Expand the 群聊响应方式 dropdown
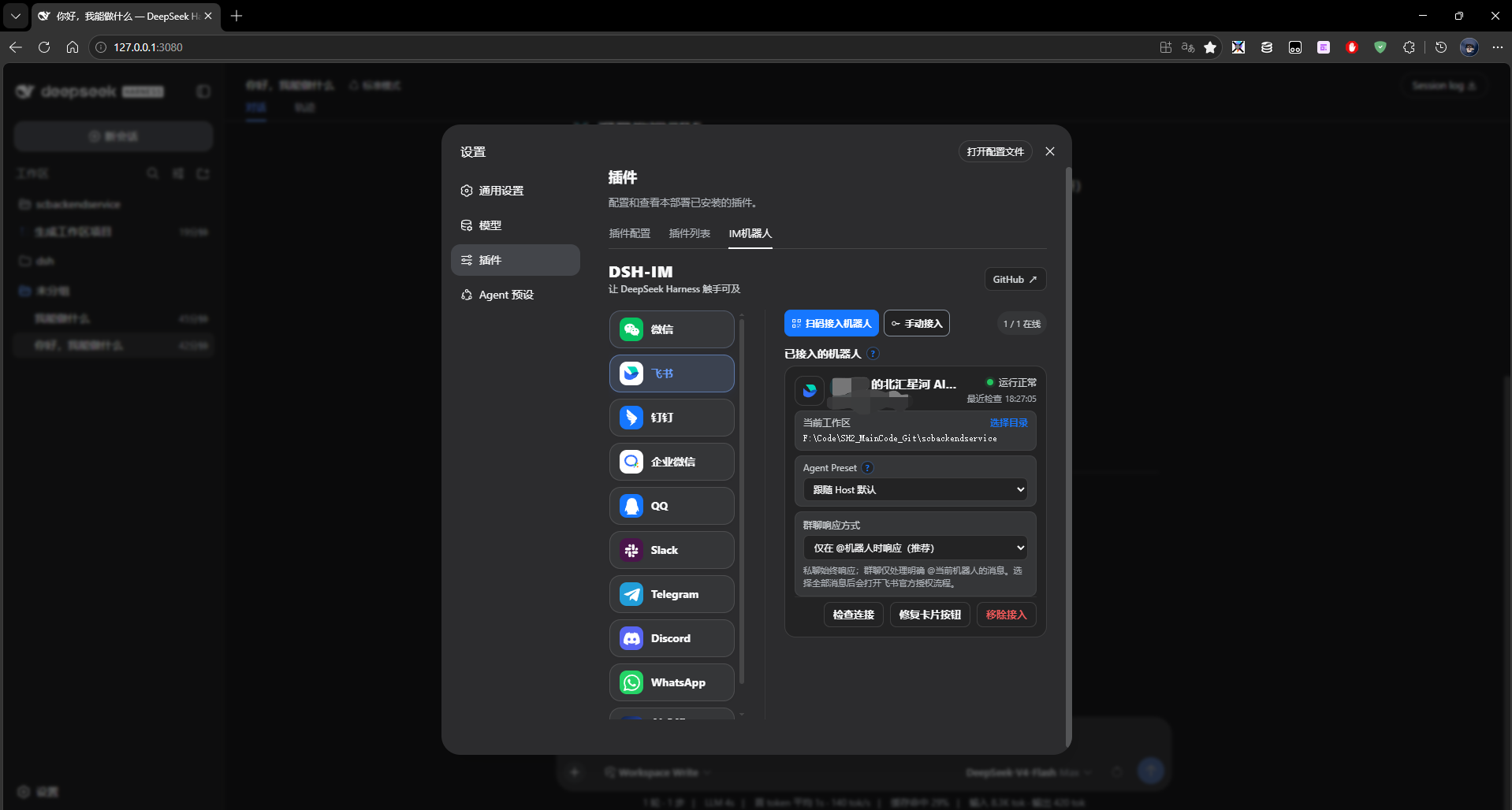This screenshot has width=1512, height=810. 915,548
